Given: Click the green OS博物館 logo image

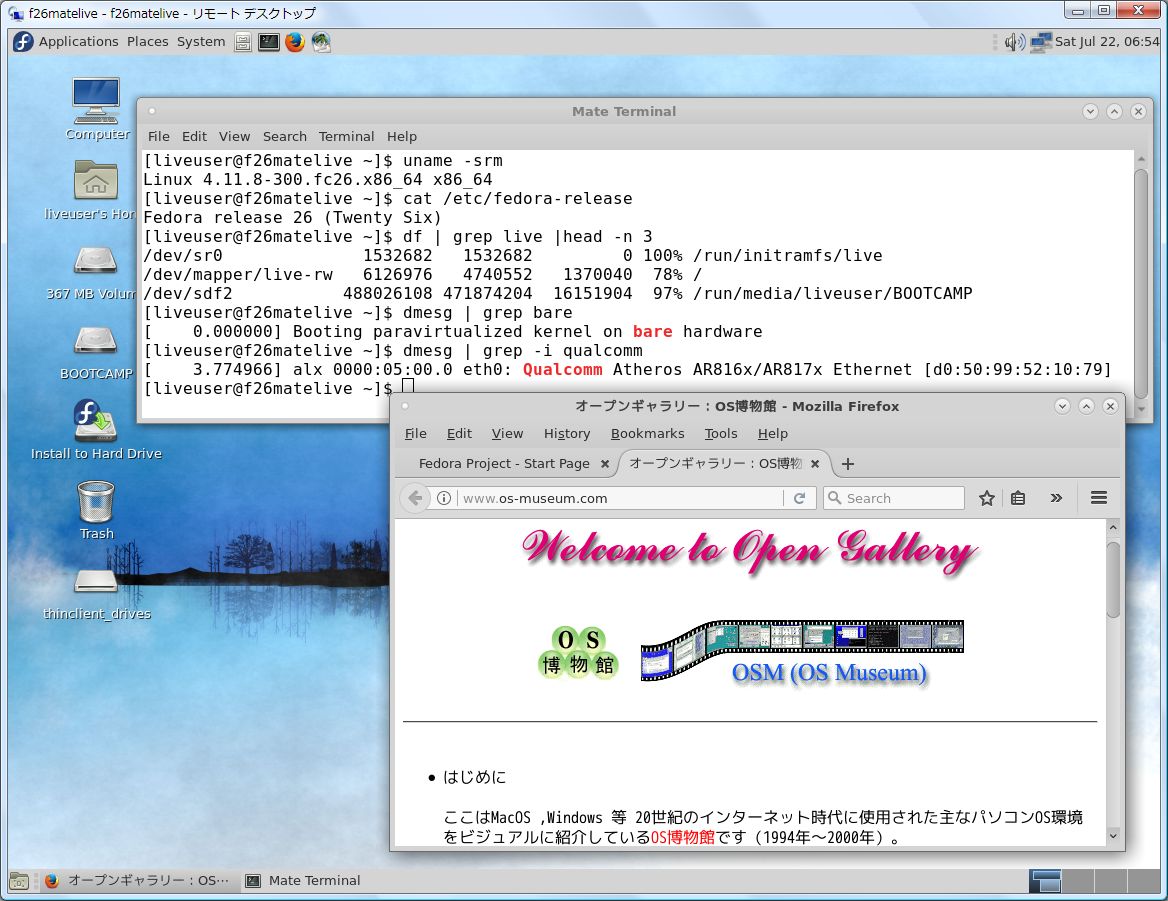Looking at the screenshot, I should click(x=578, y=652).
